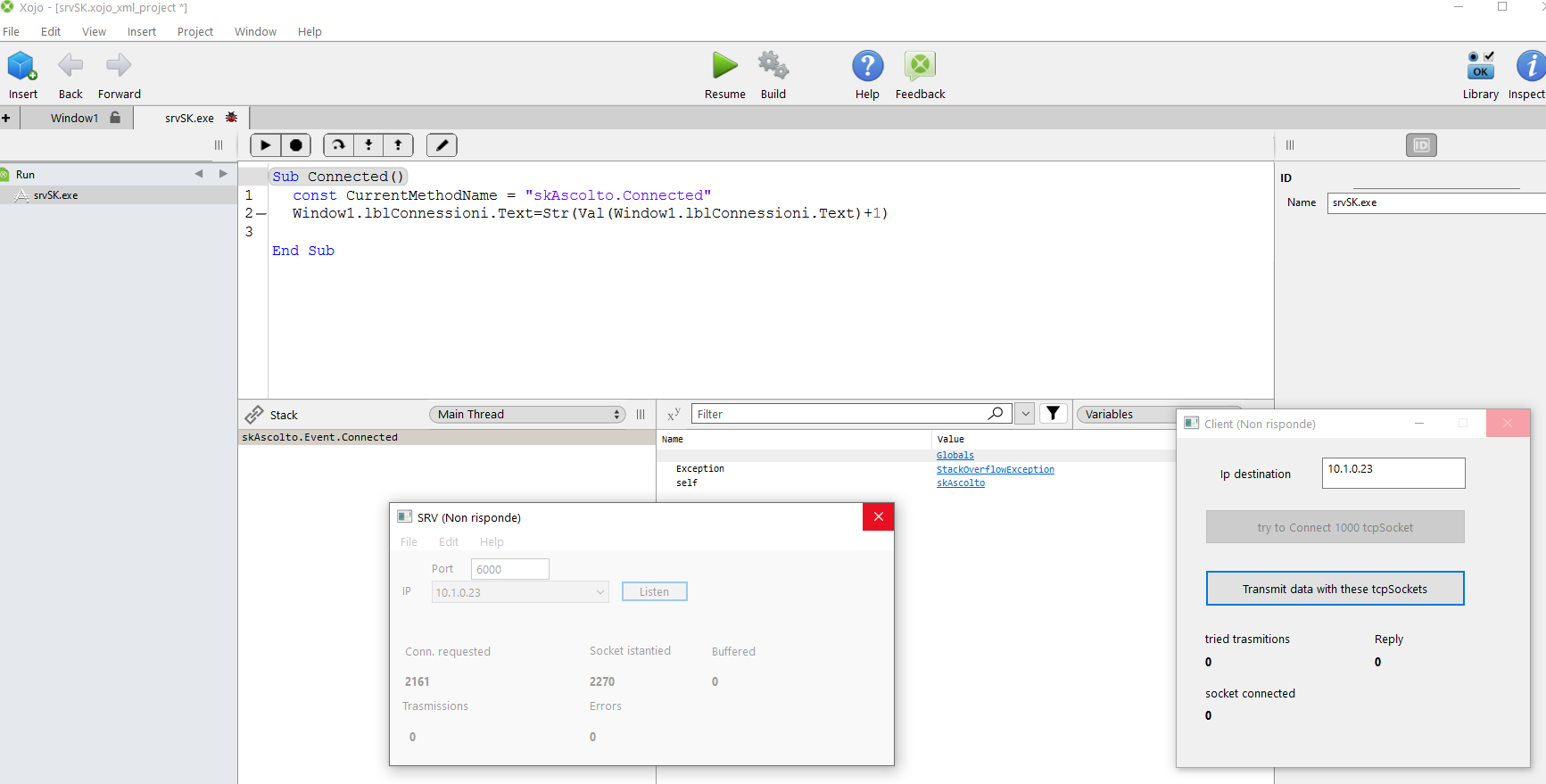
Task: Open the Globals link
Action: coord(955,456)
